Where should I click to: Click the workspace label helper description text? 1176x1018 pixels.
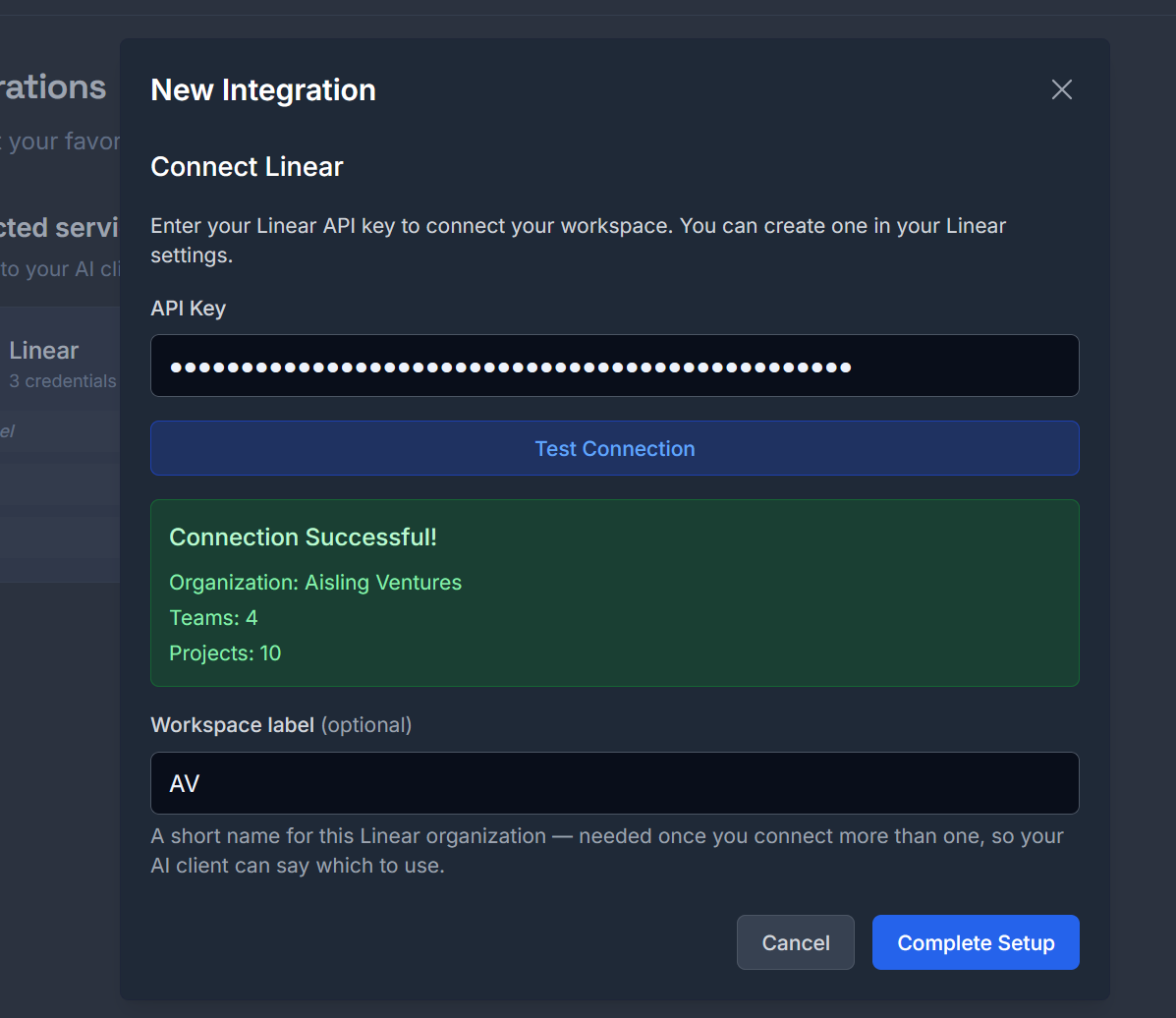[x=607, y=851]
